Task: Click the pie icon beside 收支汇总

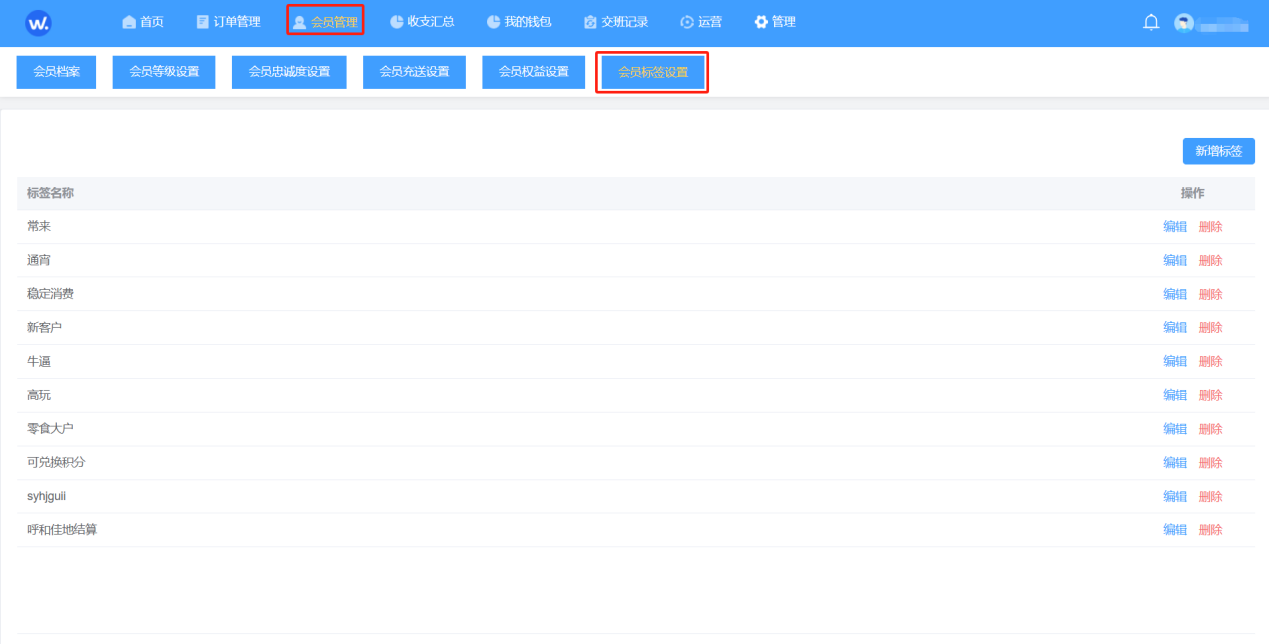Action: click(x=397, y=22)
